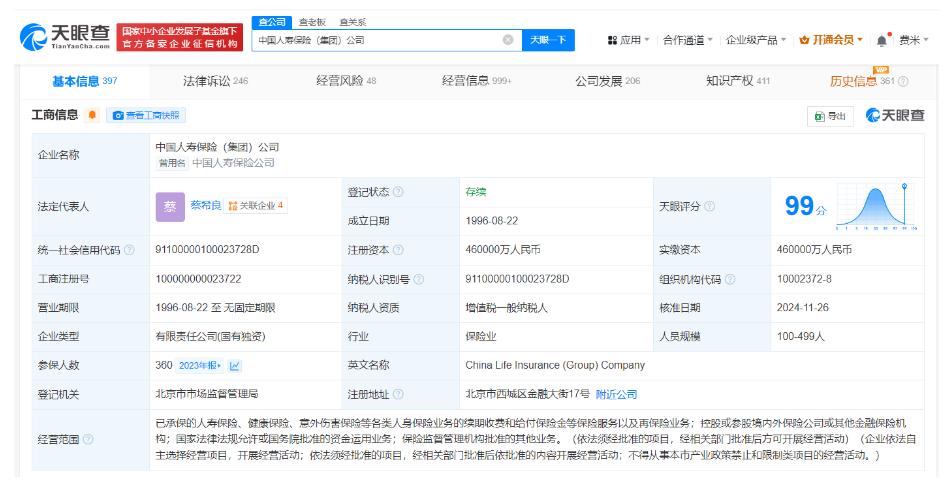Switch to 知识产权 tab

738,81
